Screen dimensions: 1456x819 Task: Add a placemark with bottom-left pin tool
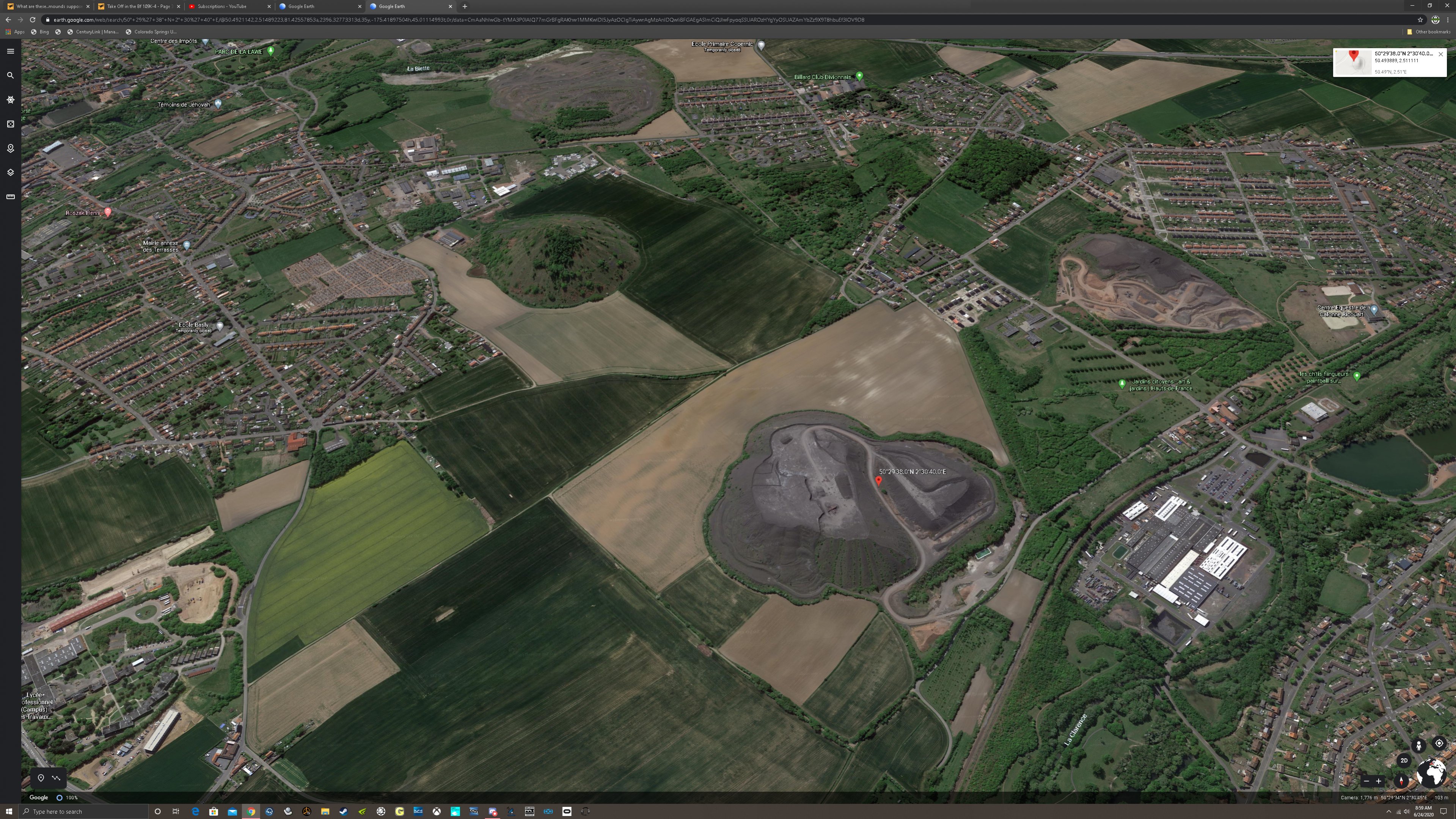[41, 778]
